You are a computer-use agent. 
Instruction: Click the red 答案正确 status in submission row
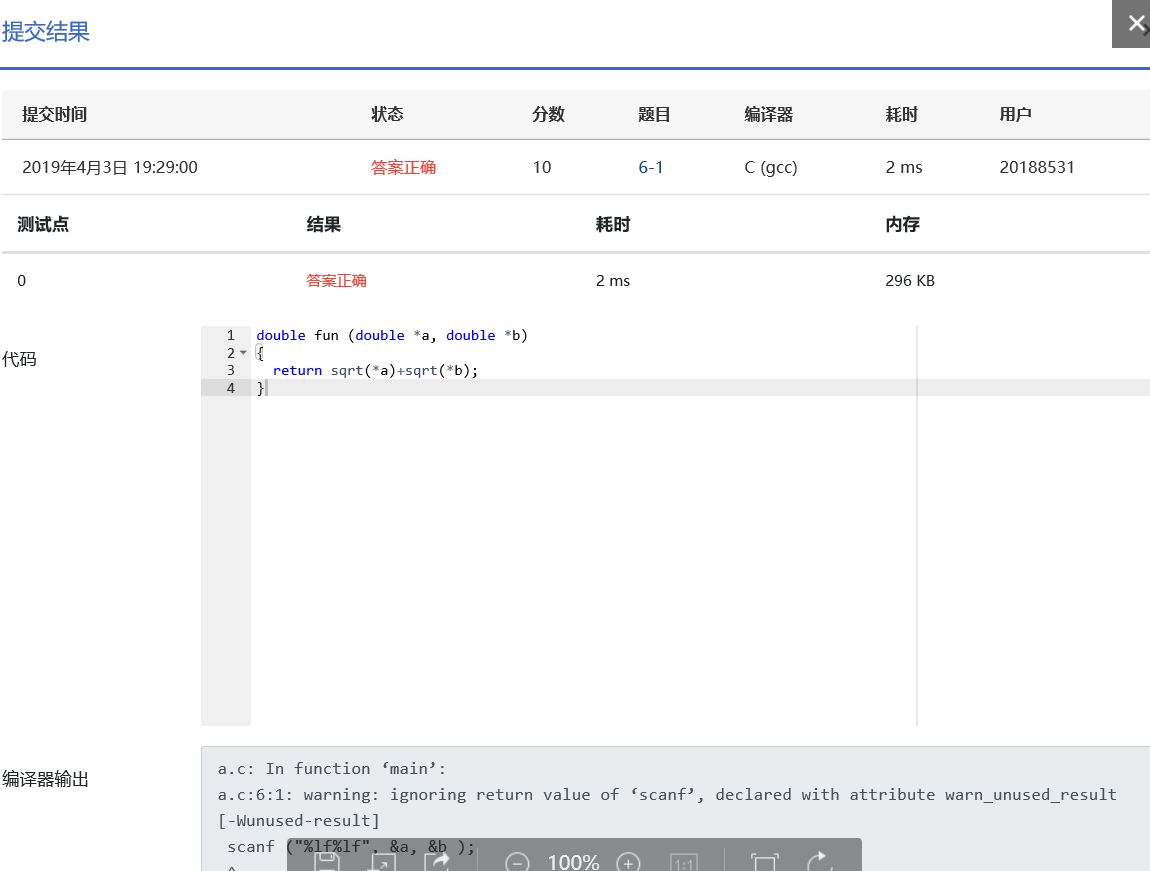point(403,167)
